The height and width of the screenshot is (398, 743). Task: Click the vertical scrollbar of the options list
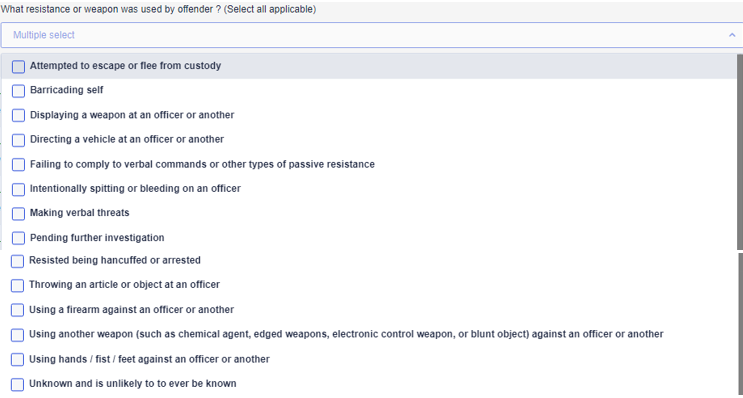[x=740, y=152]
